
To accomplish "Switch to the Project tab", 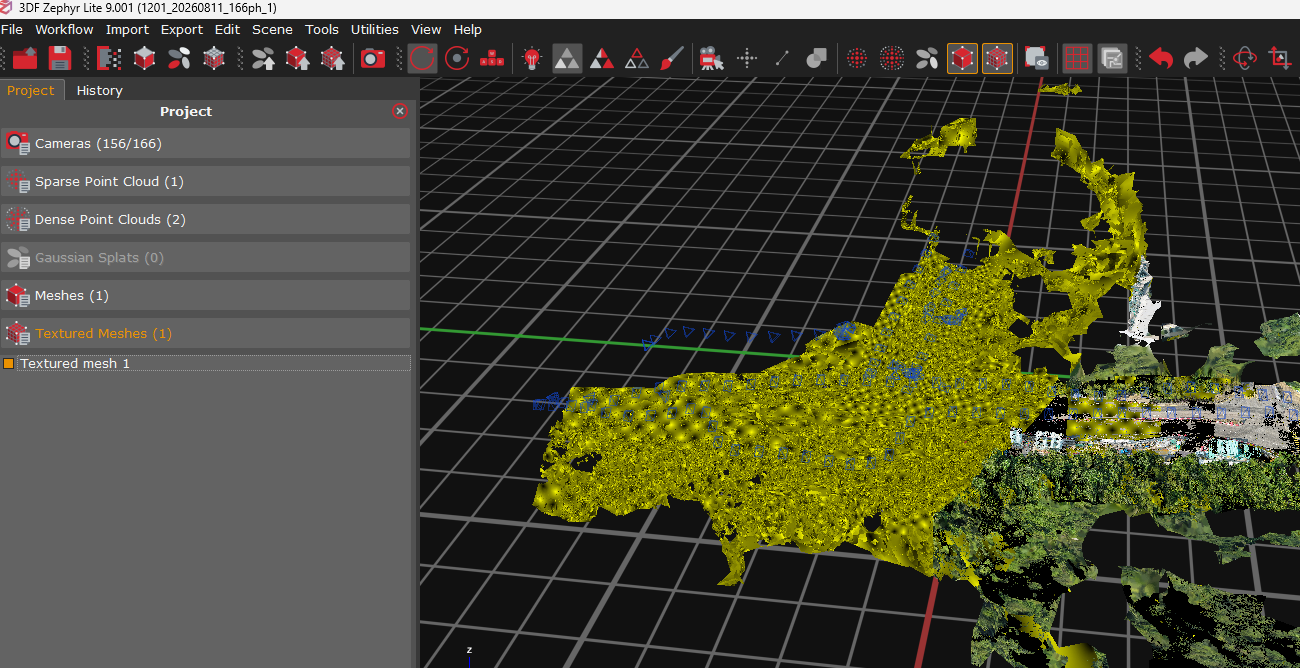I will click(x=31, y=90).
